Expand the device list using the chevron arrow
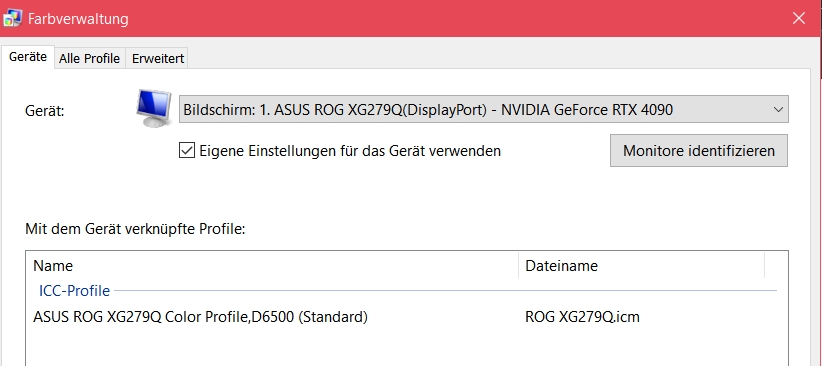 point(778,110)
